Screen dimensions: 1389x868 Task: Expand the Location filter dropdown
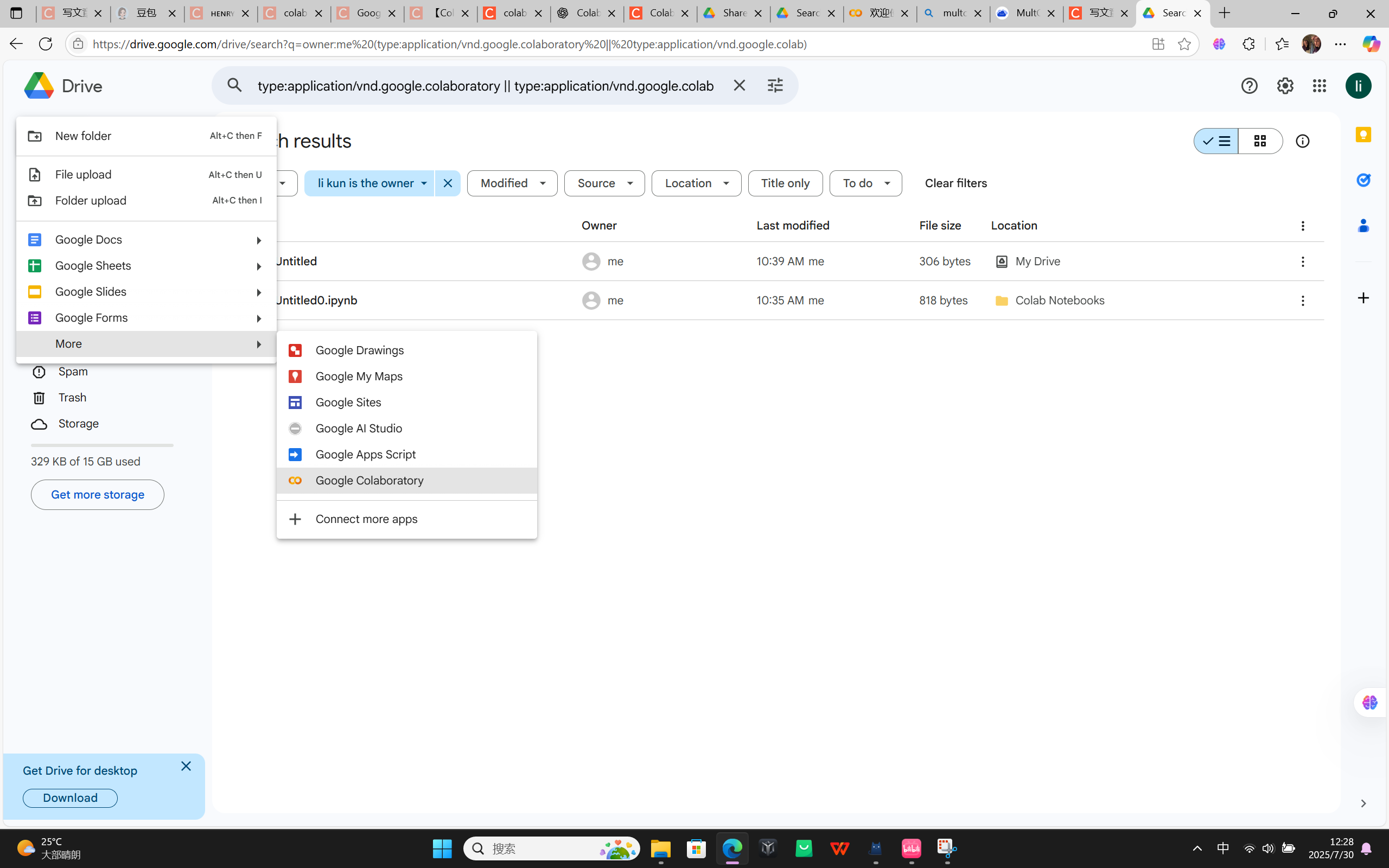[x=696, y=184]
